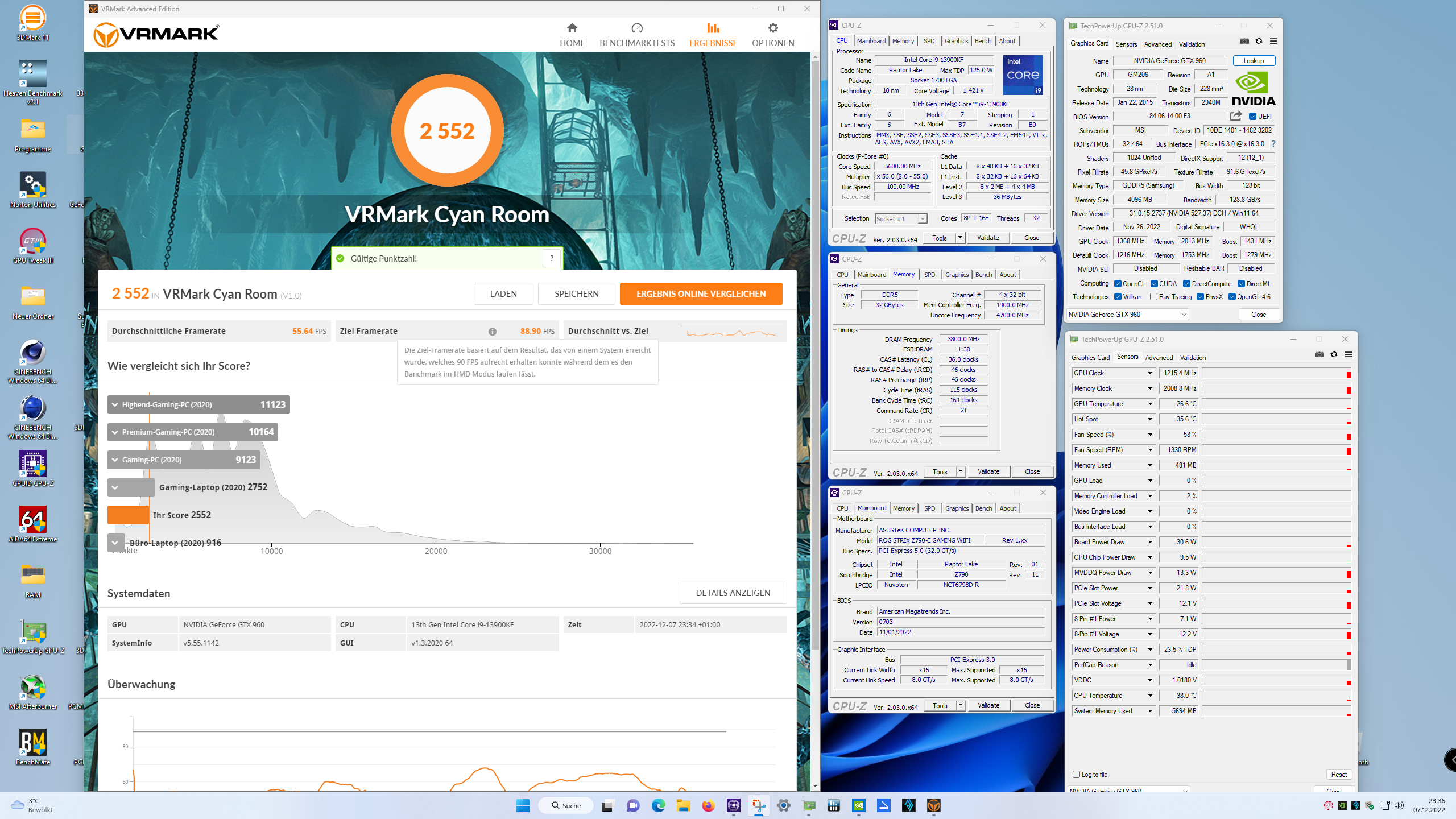Open File Explorer from the taskbar
This screenshot has width=1456, height=819.
click(x=684, y=805)
